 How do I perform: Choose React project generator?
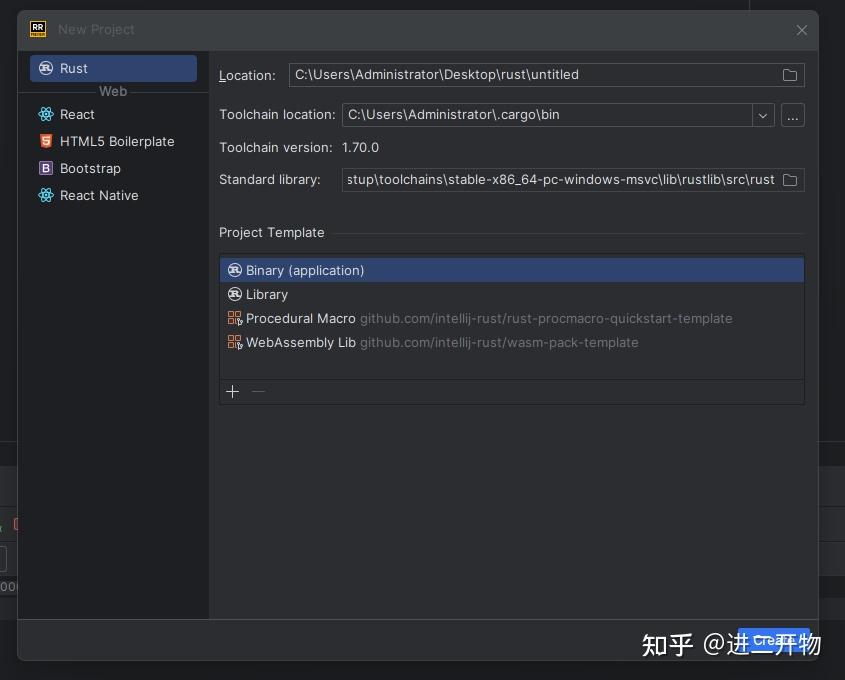tap(77, 115)
